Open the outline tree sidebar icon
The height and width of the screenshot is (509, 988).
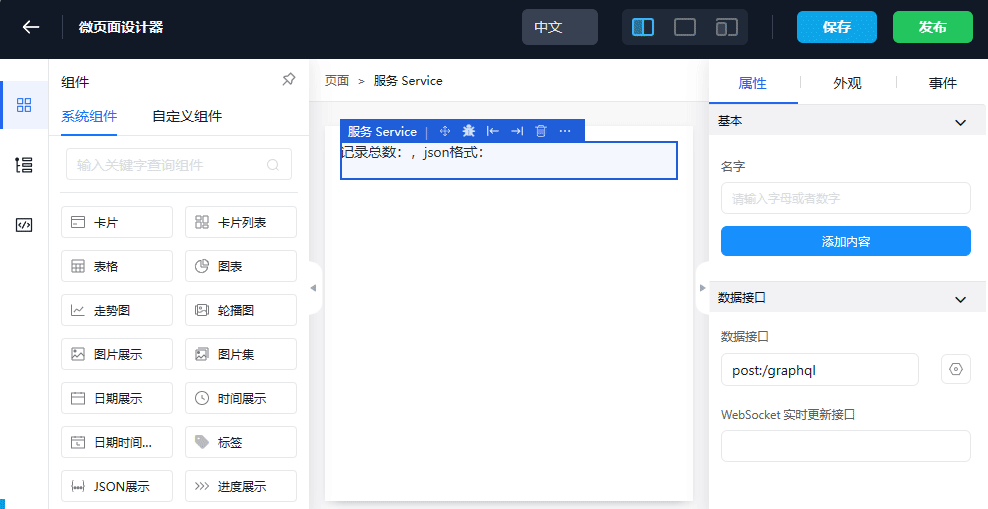coord(24,165)
